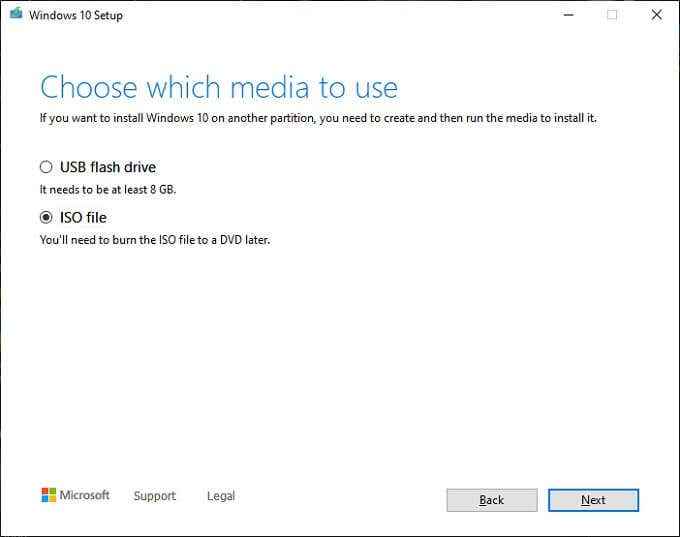Open the Legal link

[x=221, y=496]
